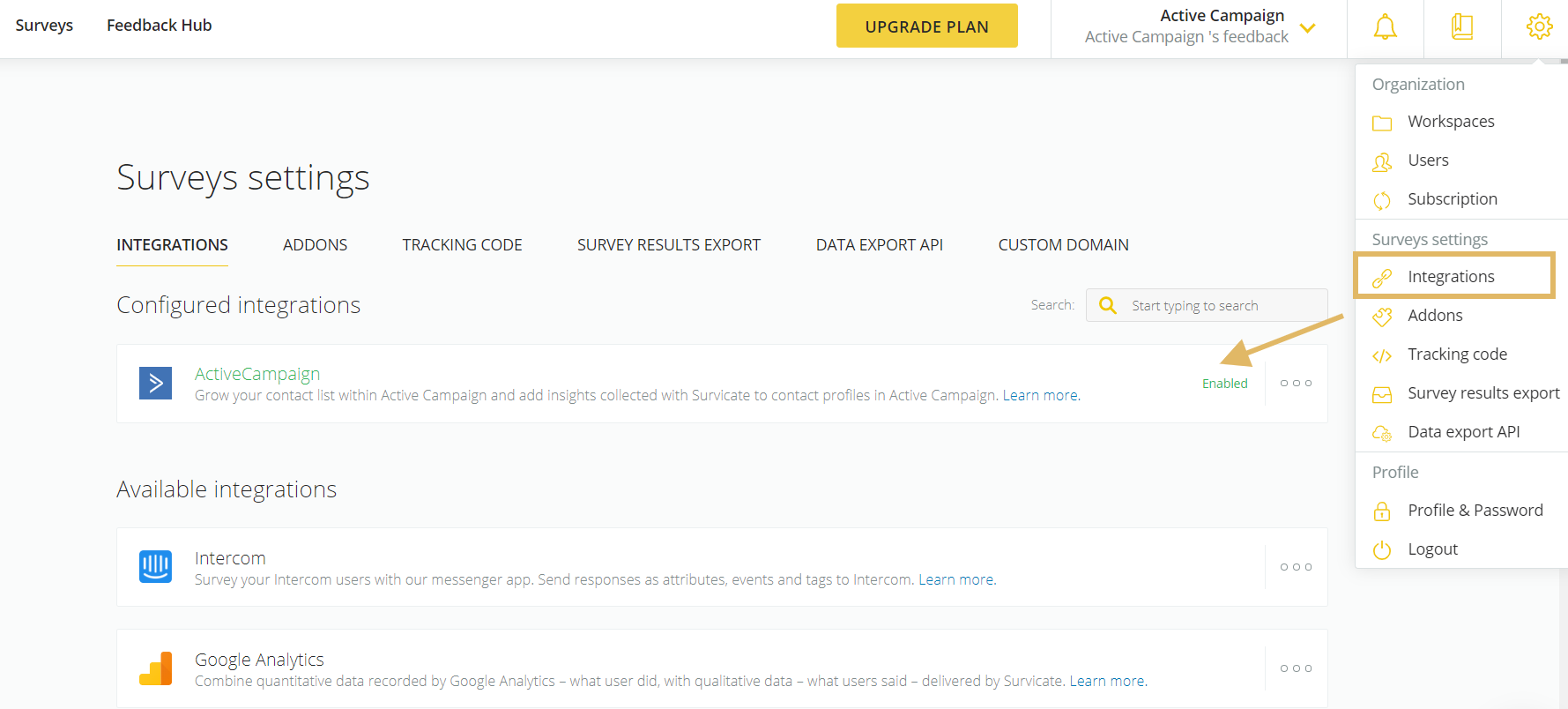Open Google Analytics Learn more link
This screenshot has height=709, width=1568.
pos(1108,681)
